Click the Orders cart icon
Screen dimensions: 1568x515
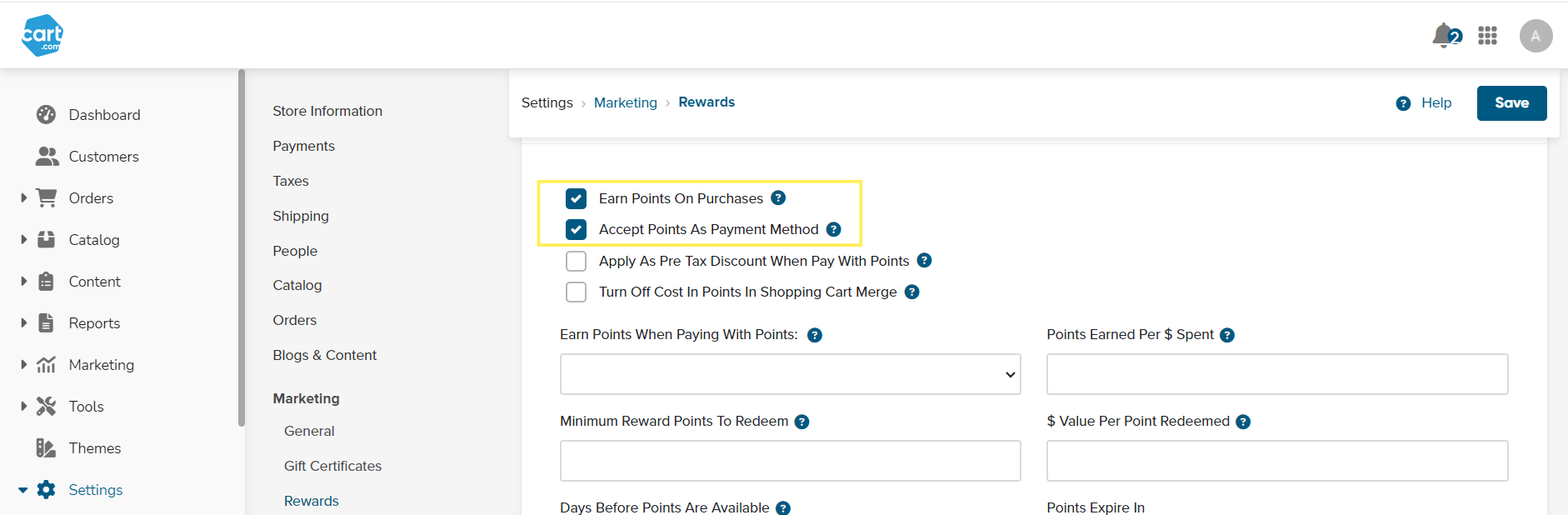[x=47, y=197]
